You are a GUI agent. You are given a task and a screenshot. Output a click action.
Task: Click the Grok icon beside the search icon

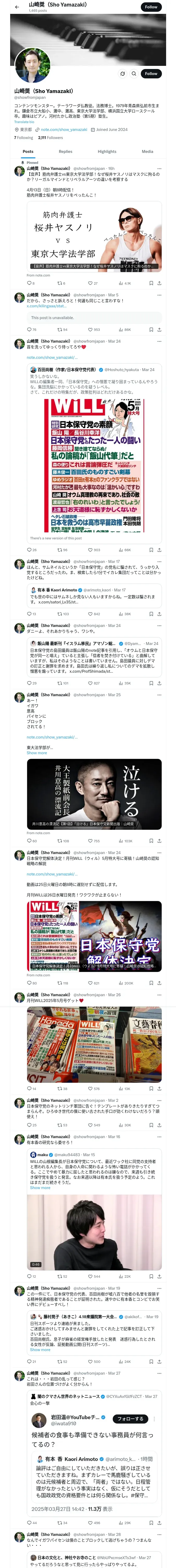pyautogui.click(x=123, y=74)
